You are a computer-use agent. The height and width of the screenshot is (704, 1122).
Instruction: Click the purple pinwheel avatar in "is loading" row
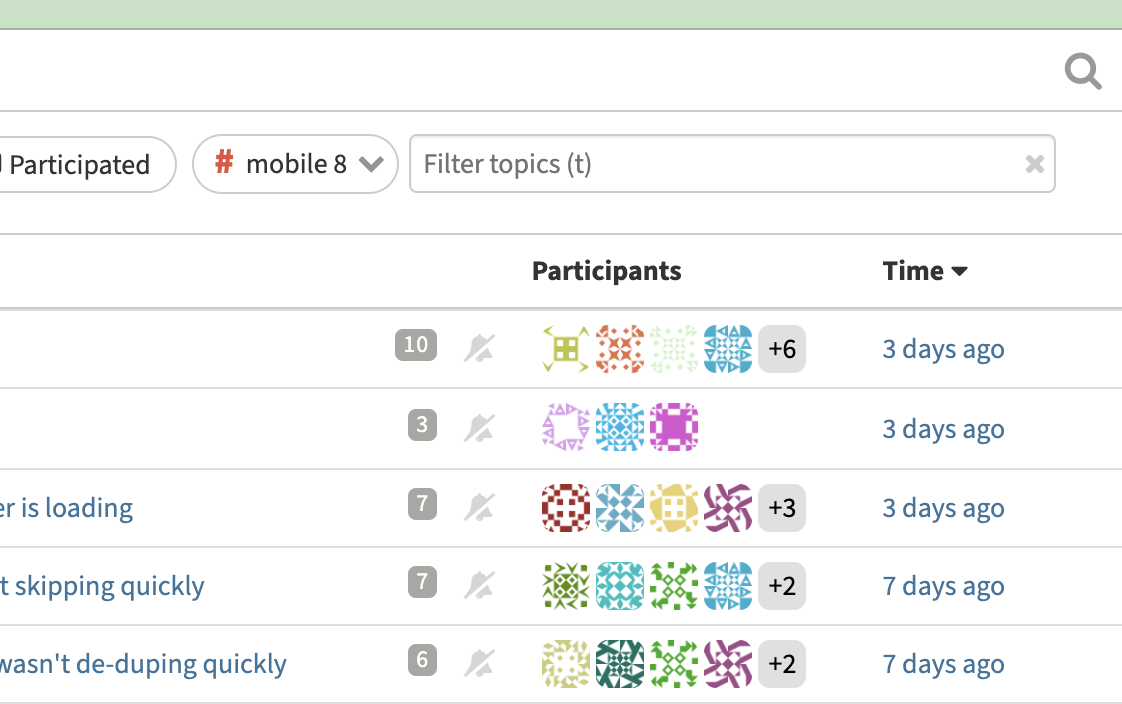coord(728,507)
